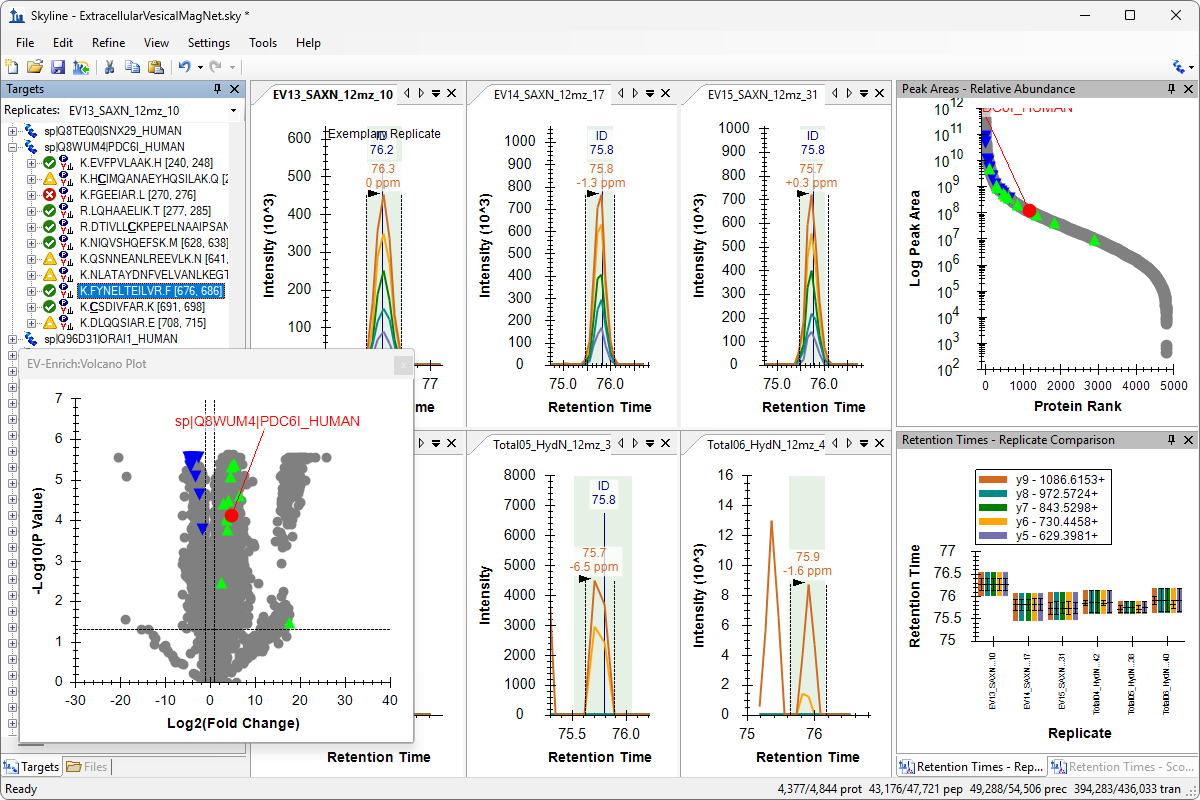Click the Open file folder icon
The height and width of the screenshot is (800, 1200).
(35, 67)
